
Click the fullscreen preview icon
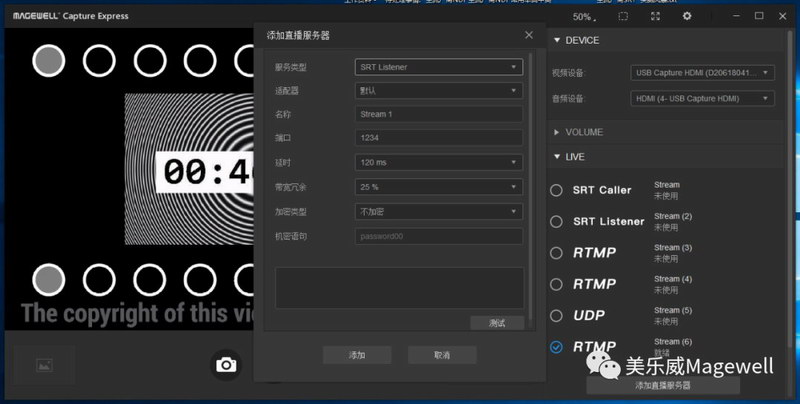click(x=655, y=17)
